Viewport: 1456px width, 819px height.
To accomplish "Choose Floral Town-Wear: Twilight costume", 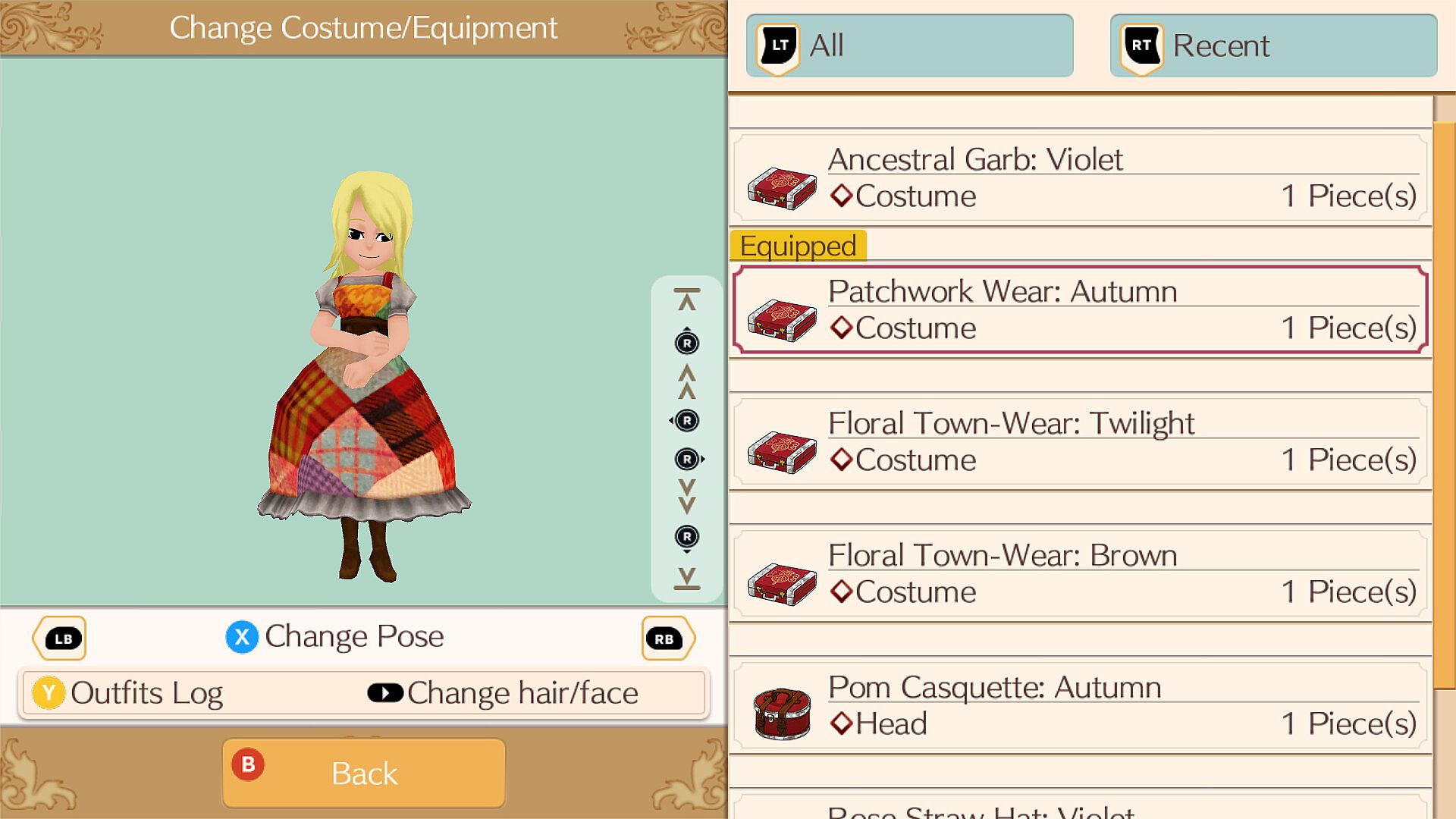I will (x=1080, y=442).
